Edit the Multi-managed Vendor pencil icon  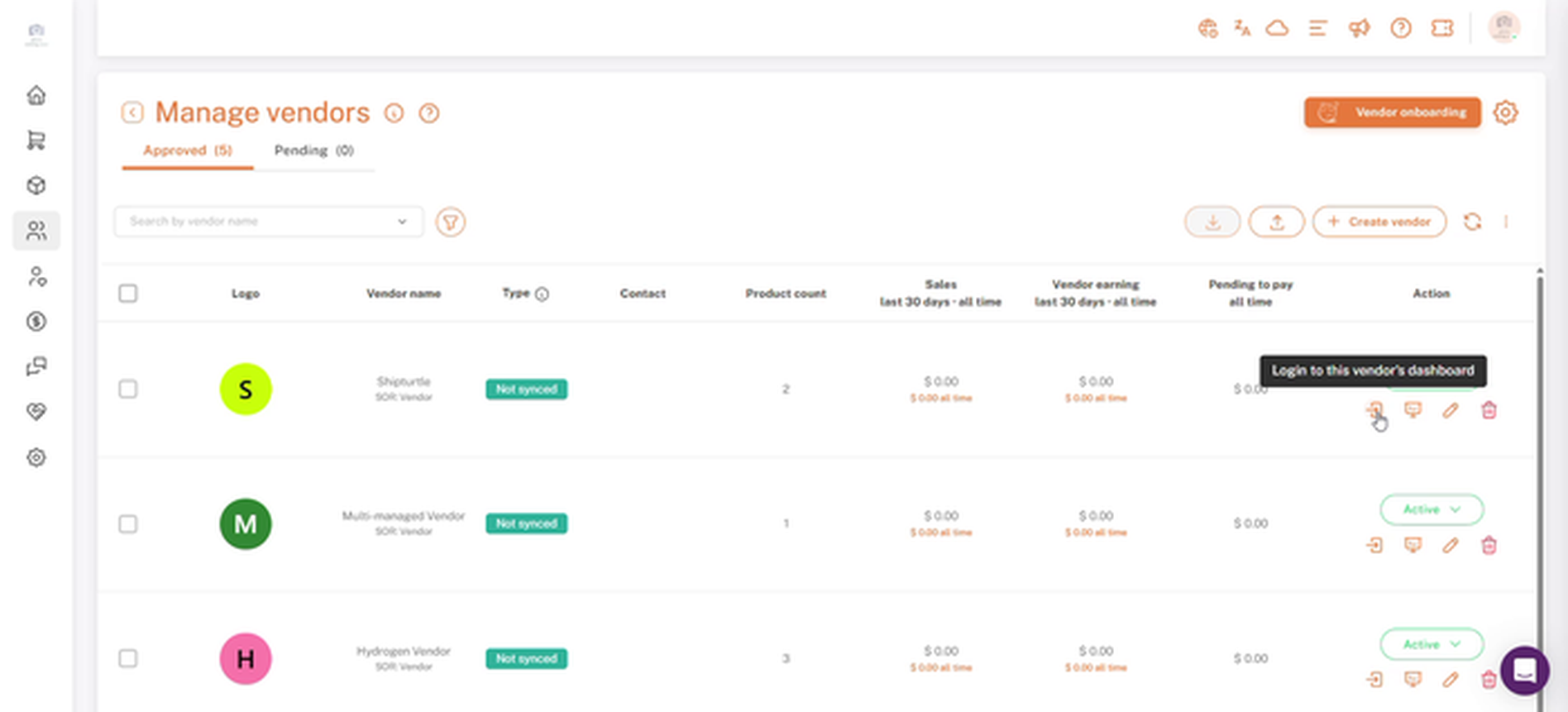(x=1451, y=545)
